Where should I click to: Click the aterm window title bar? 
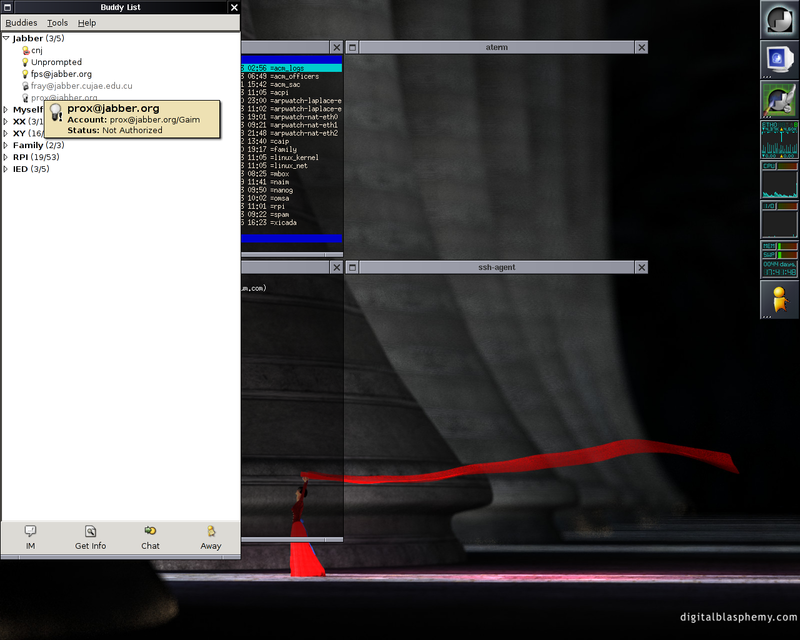click(496, 47)
